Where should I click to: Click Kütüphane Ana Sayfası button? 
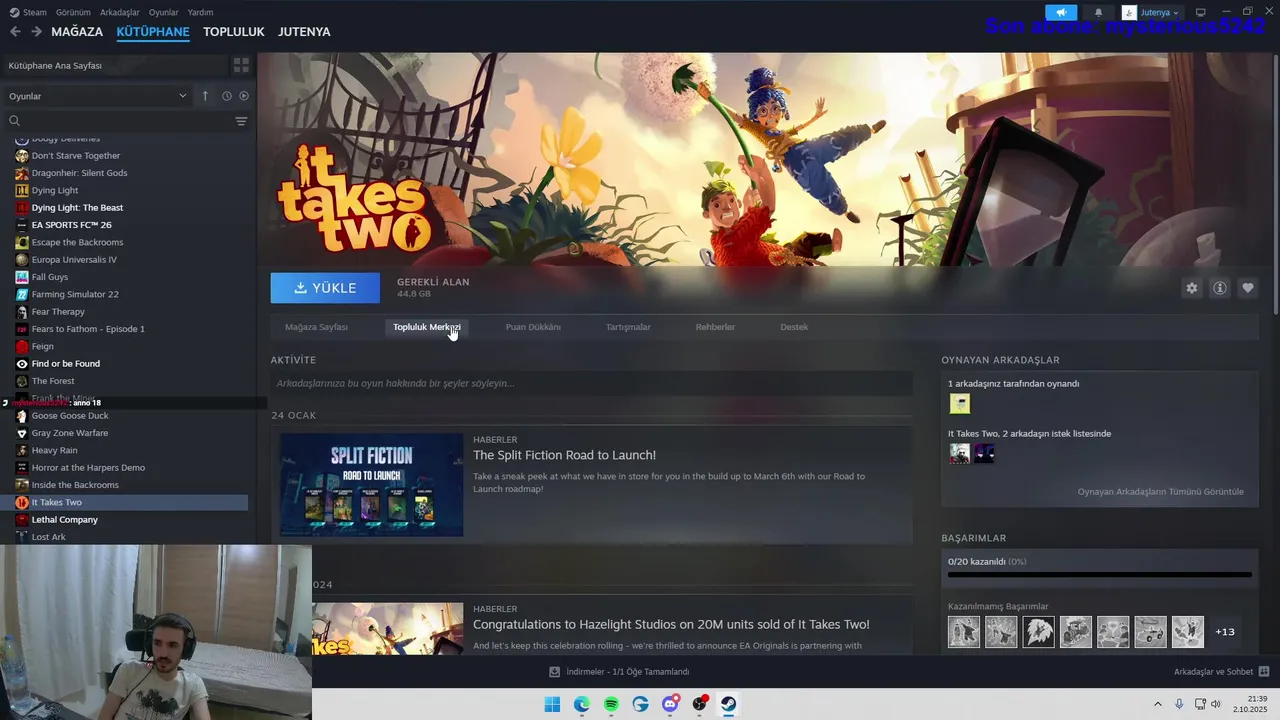point(114,65)
